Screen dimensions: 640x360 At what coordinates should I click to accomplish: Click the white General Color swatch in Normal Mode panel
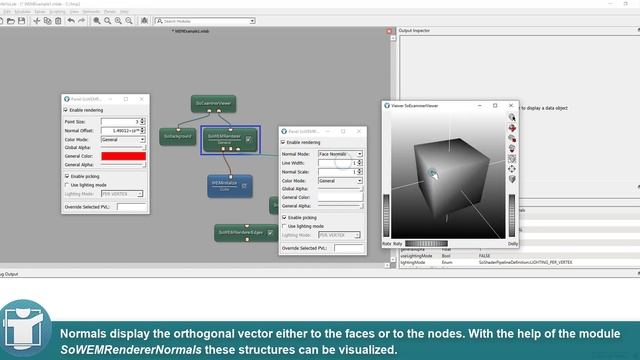click(x=340, y=197)
